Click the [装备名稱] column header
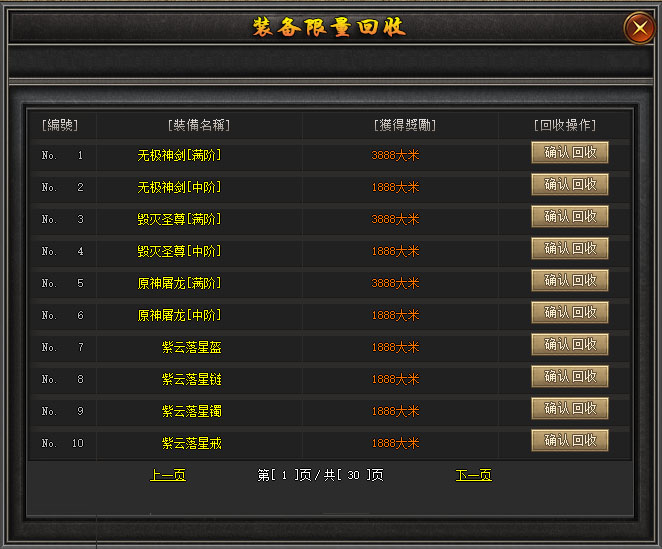 pos(199,125)
